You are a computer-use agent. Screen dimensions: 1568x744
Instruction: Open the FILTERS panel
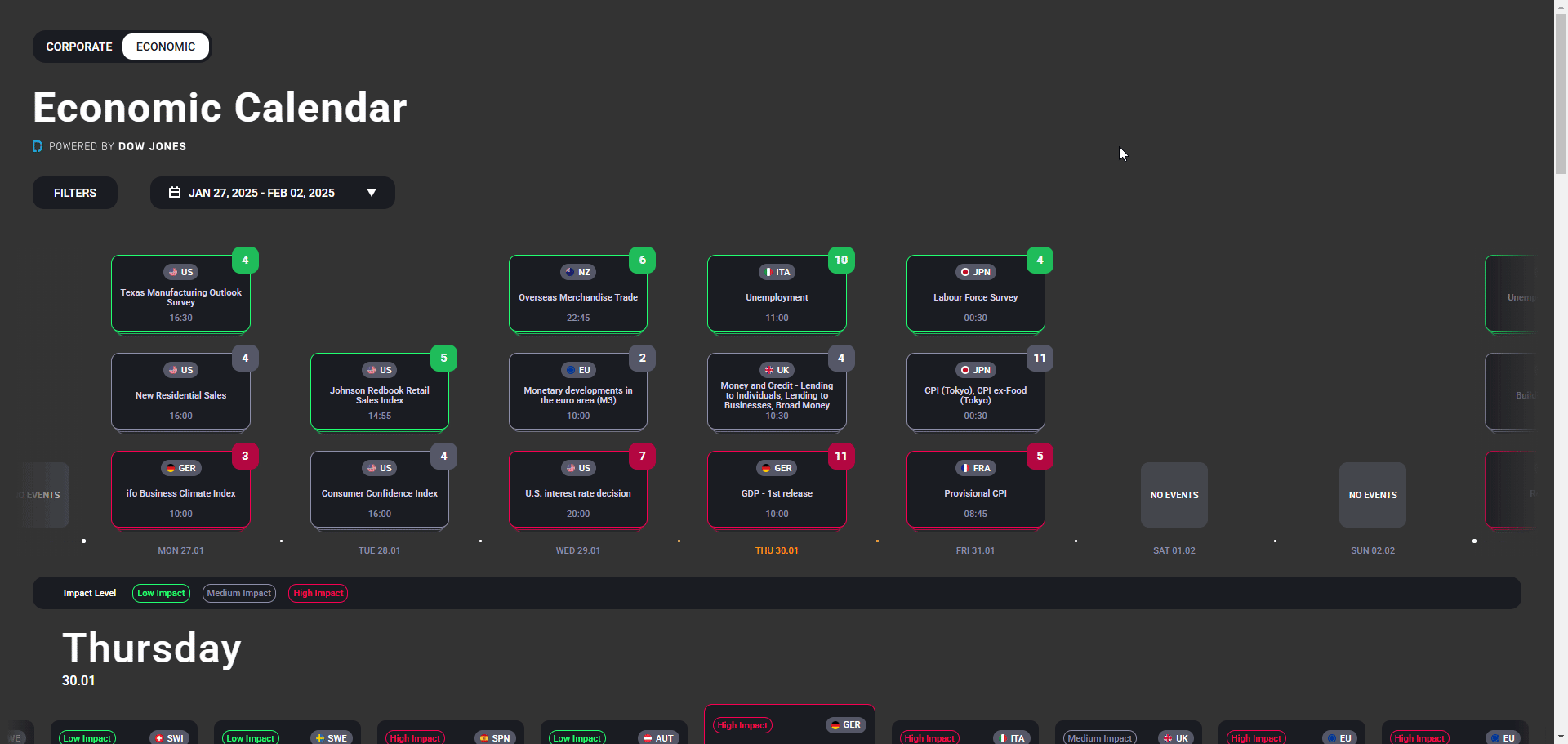[x=75, y=193]
